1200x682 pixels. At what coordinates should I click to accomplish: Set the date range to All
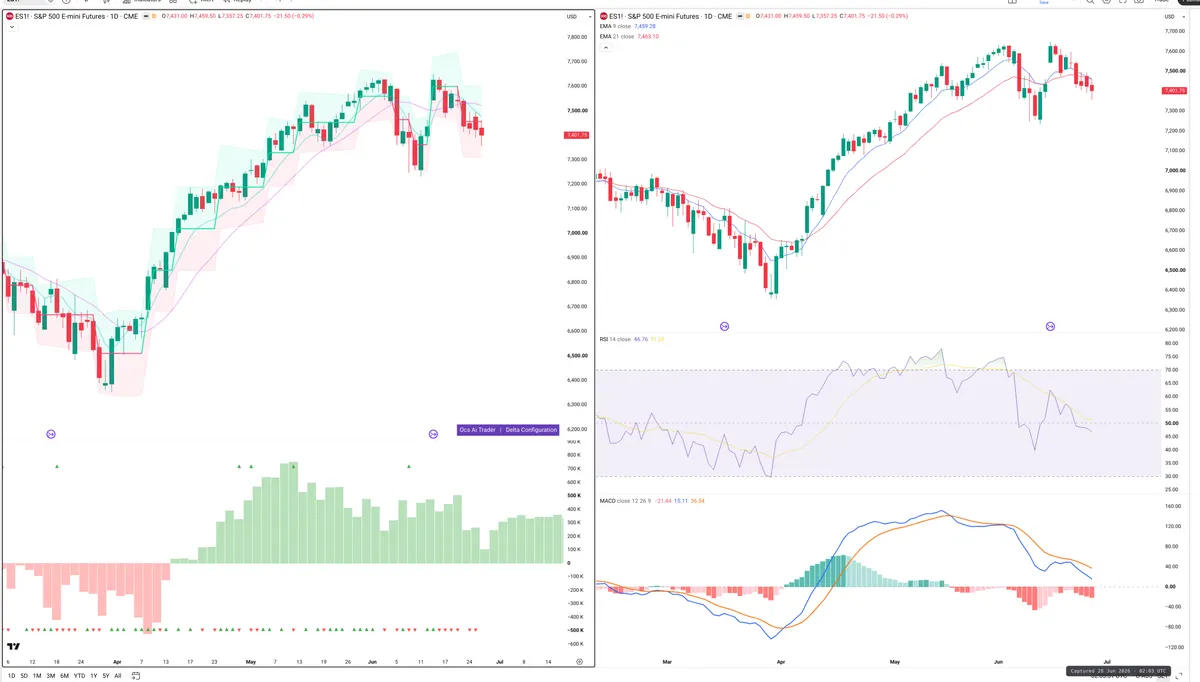[118, 676]
